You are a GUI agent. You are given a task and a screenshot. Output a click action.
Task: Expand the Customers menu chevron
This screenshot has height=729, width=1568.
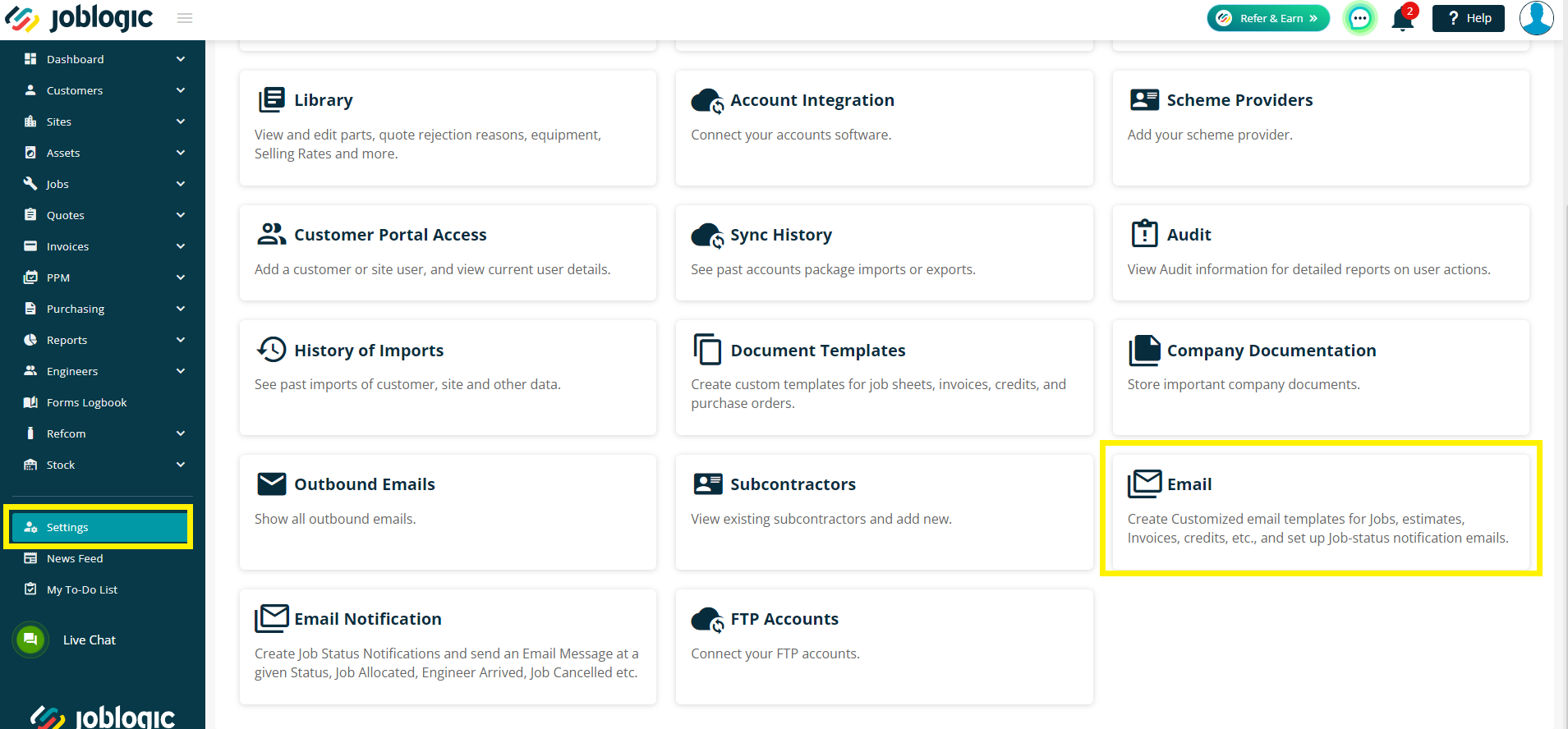(181, 90)
